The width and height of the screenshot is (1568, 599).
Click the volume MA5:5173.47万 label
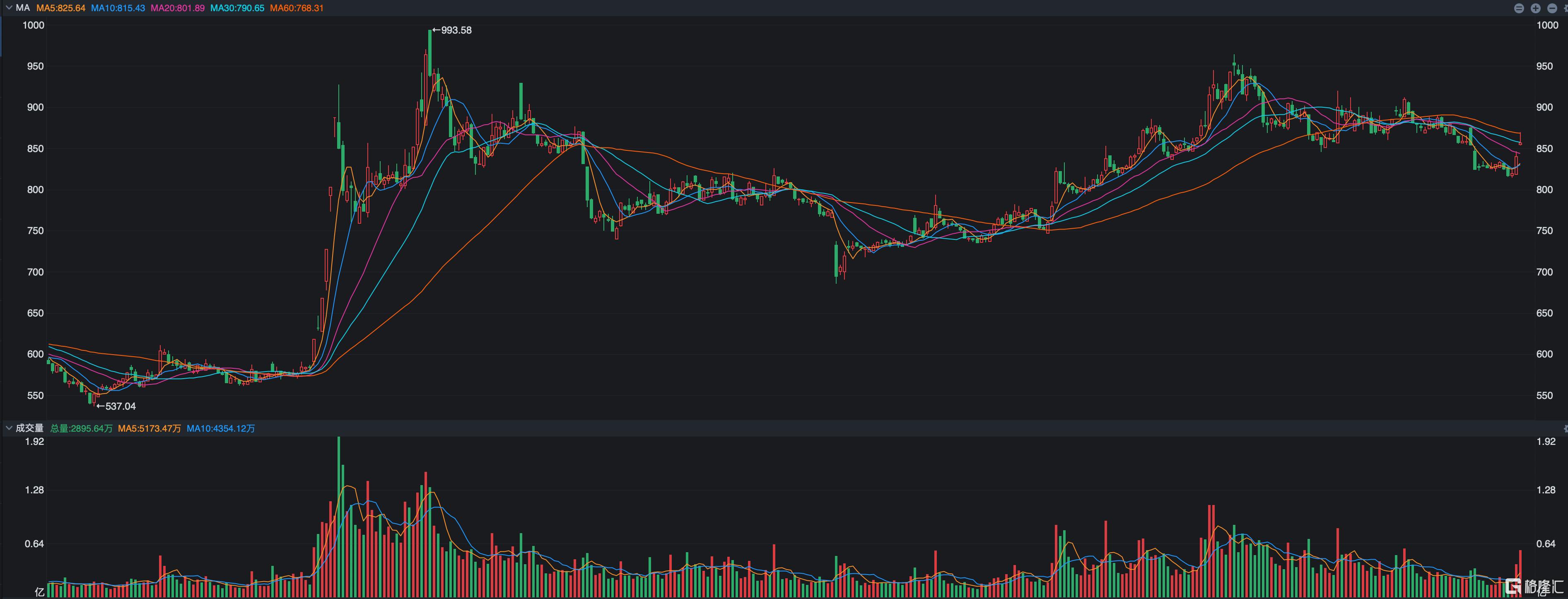pos(149,429)
